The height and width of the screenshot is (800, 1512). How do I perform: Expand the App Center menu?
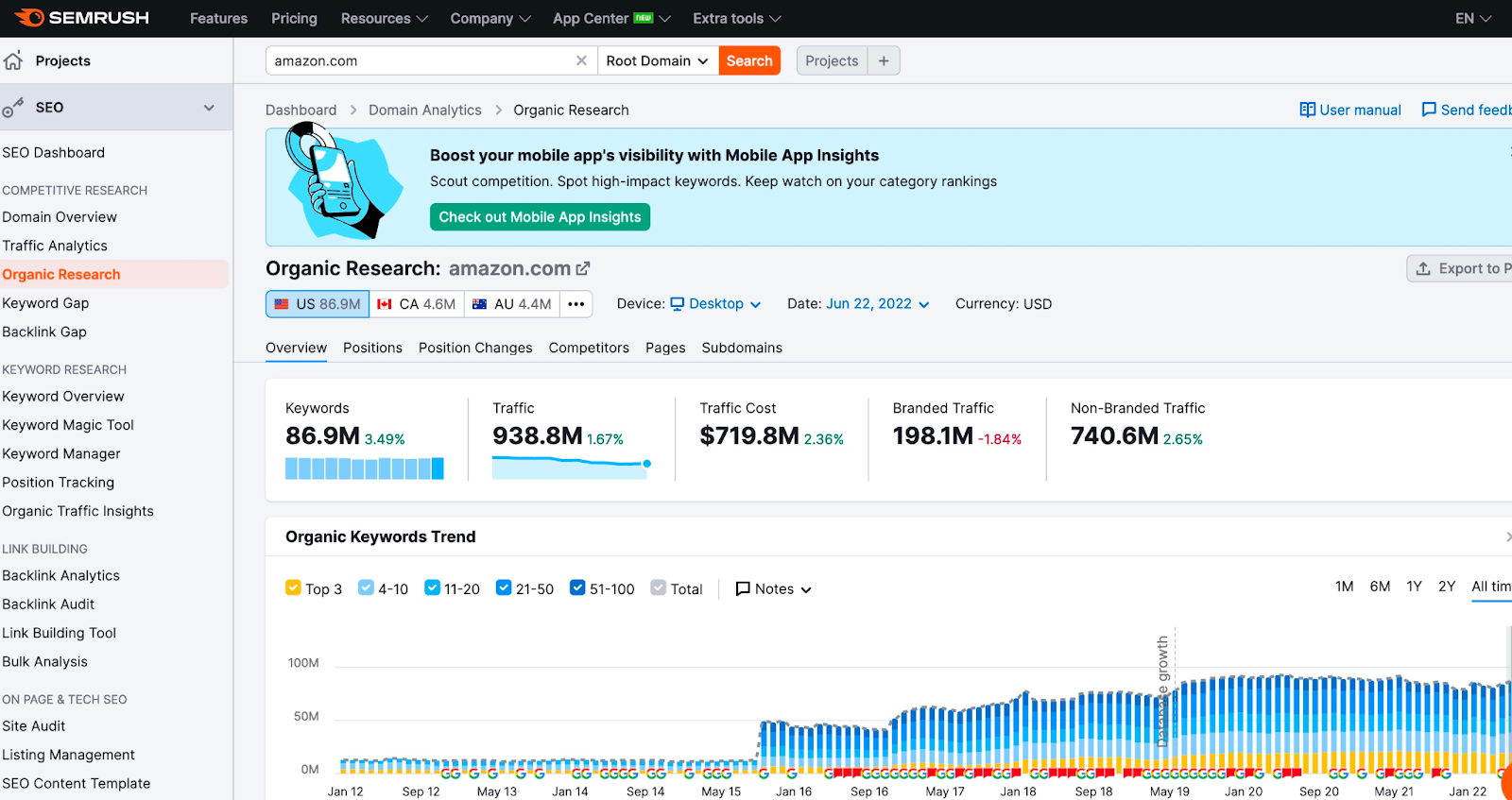[x=611, y=18]
